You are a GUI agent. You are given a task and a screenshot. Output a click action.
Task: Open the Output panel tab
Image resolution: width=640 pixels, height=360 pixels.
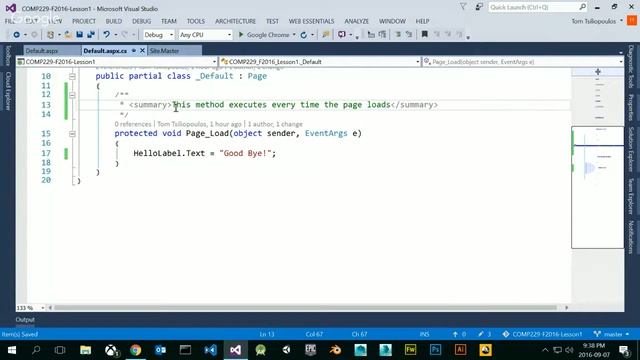pos(25,320)
